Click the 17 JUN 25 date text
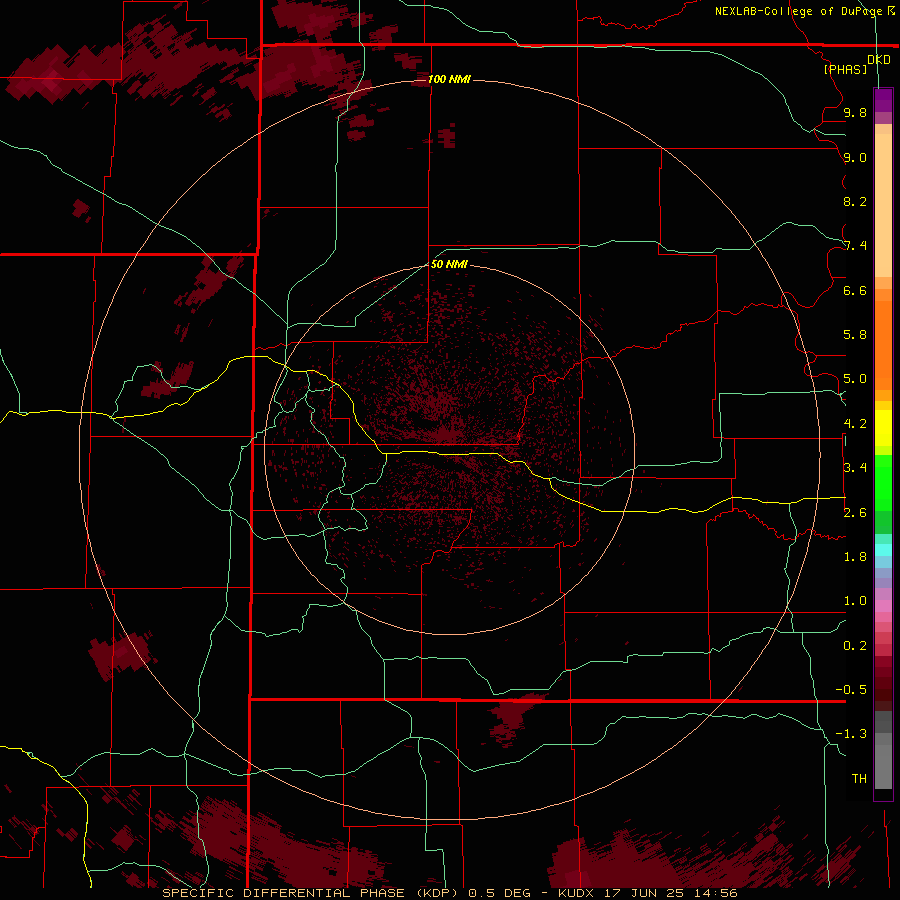Screen dimensions: 900x900 click(x=643, y=893)
